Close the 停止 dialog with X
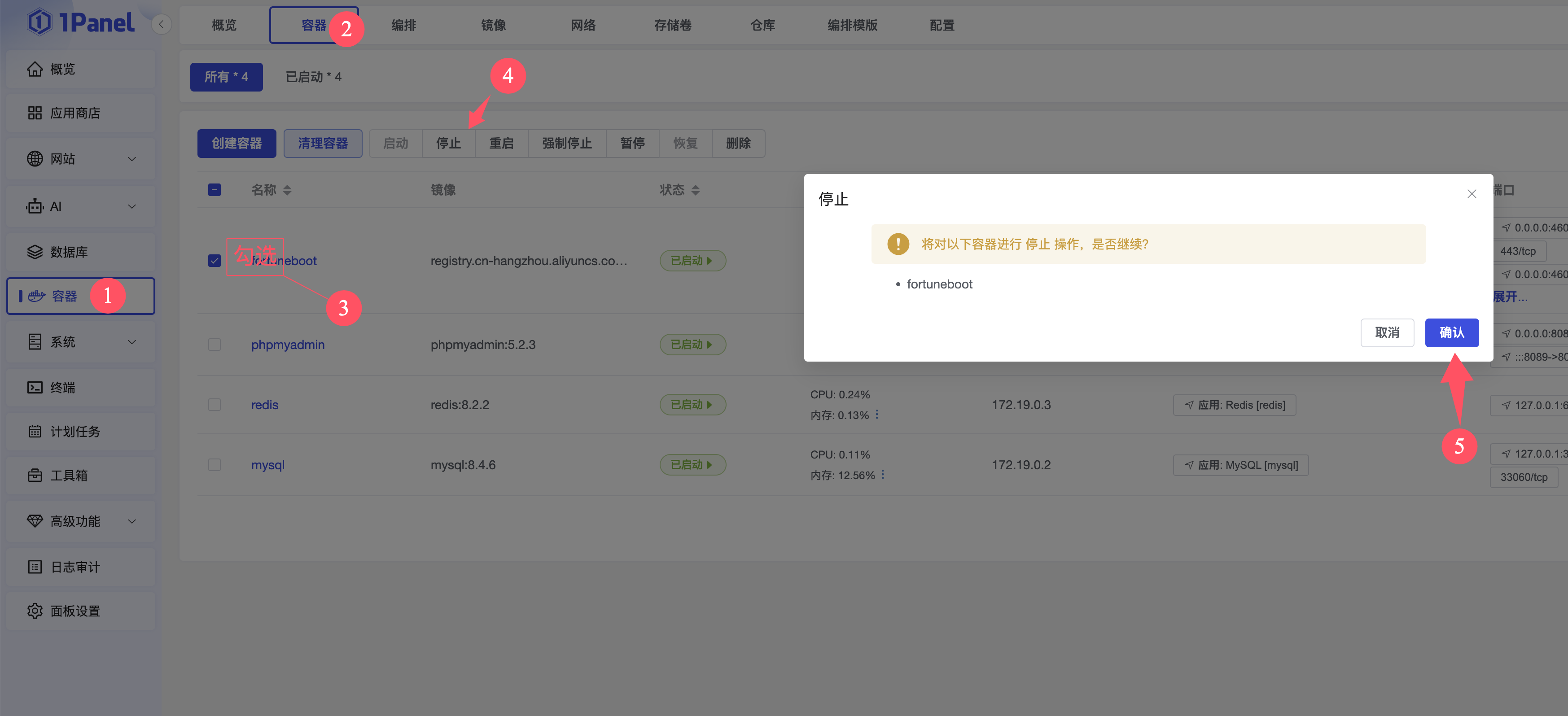 click(x=1471, y=194)
